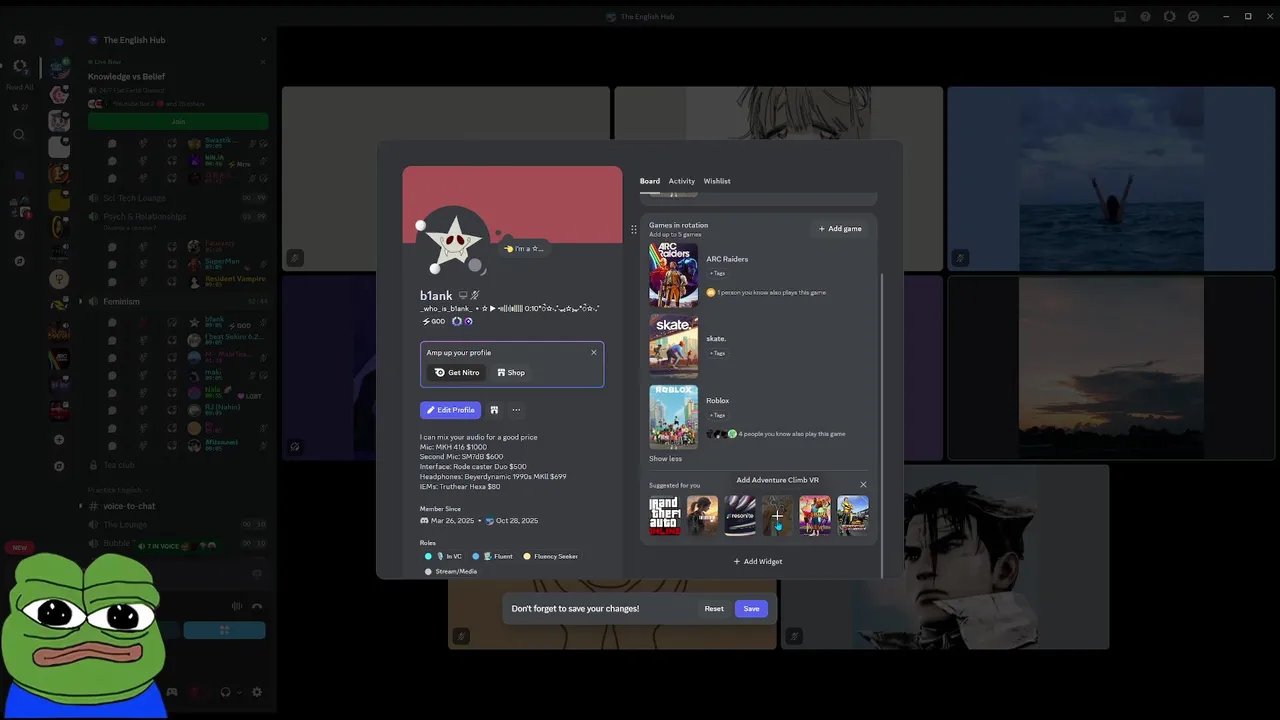Image resolution: width=1280 pixels, height=720 pixels.
Task: Open Discord direct messages home icon
Action: pyautogui.click(x=19, y=40)
